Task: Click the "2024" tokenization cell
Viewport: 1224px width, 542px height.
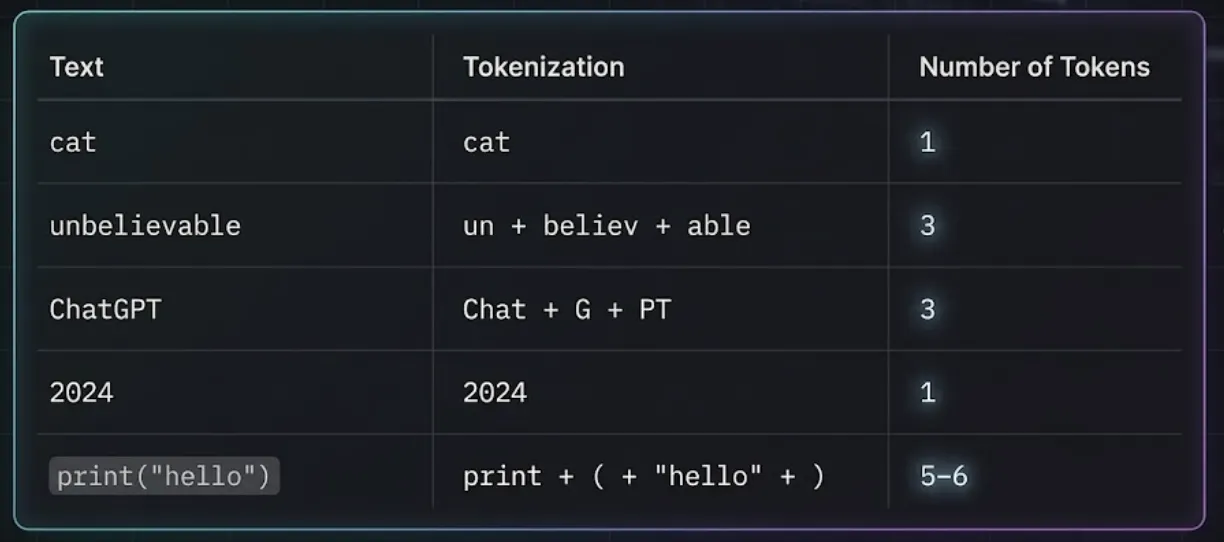Action: pos(494,392)
